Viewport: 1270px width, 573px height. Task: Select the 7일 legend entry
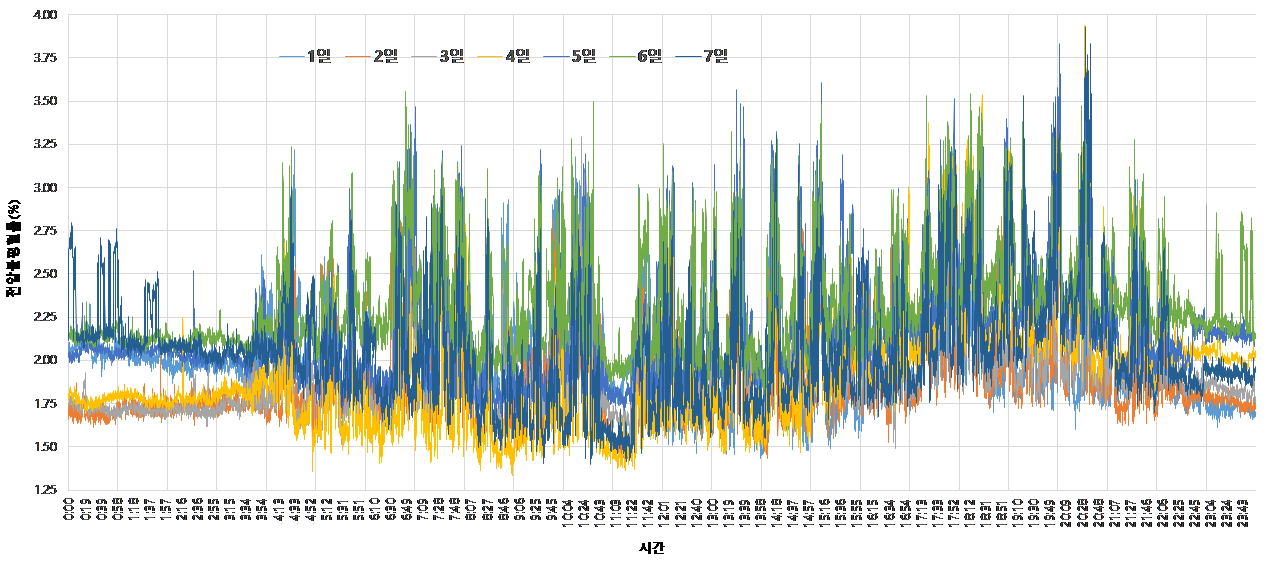(702, 57)
